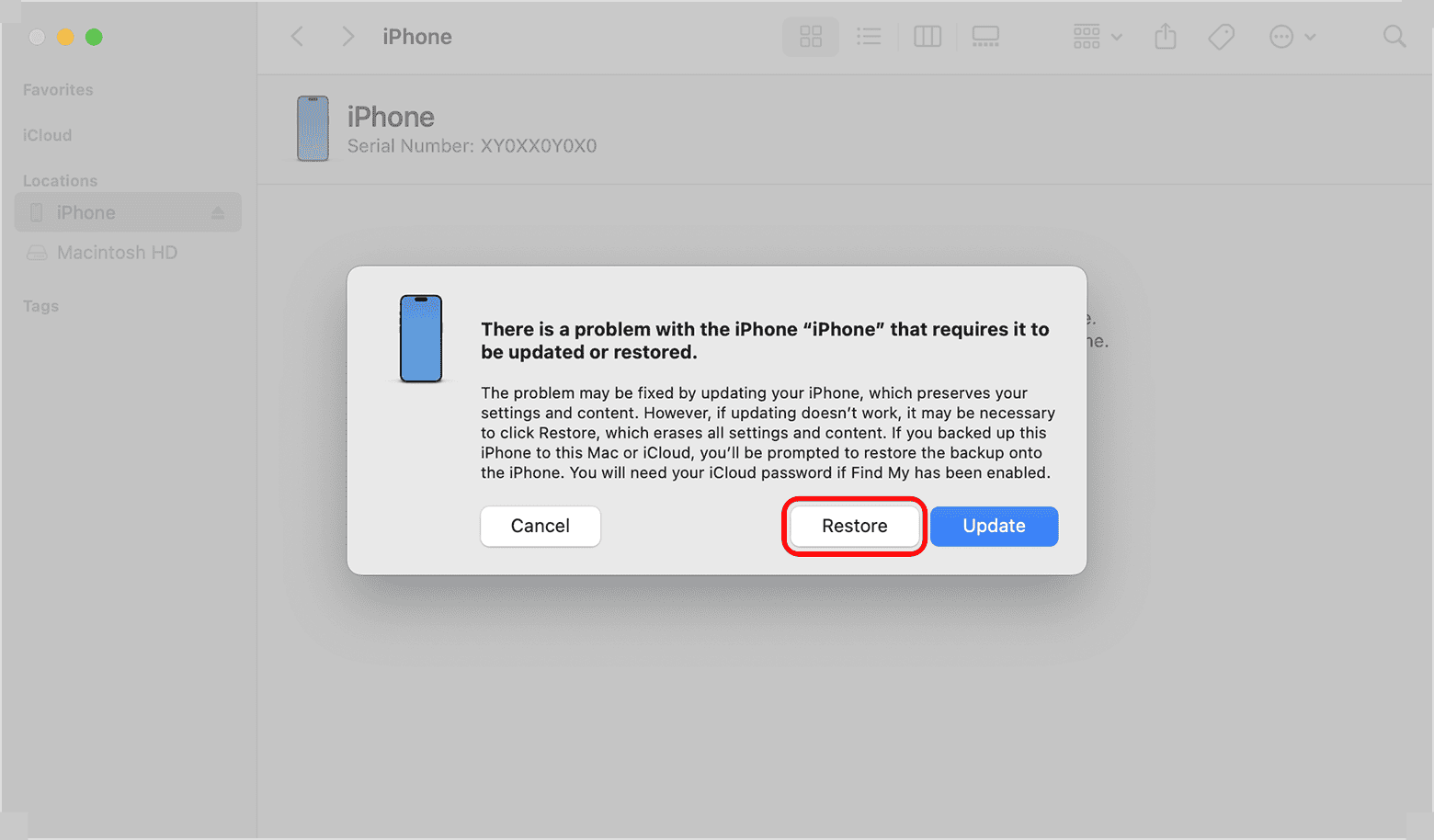1434x840 pixels.
Task: Select iPhone in sidebar Locations
Action: click(x=128, y=212)
